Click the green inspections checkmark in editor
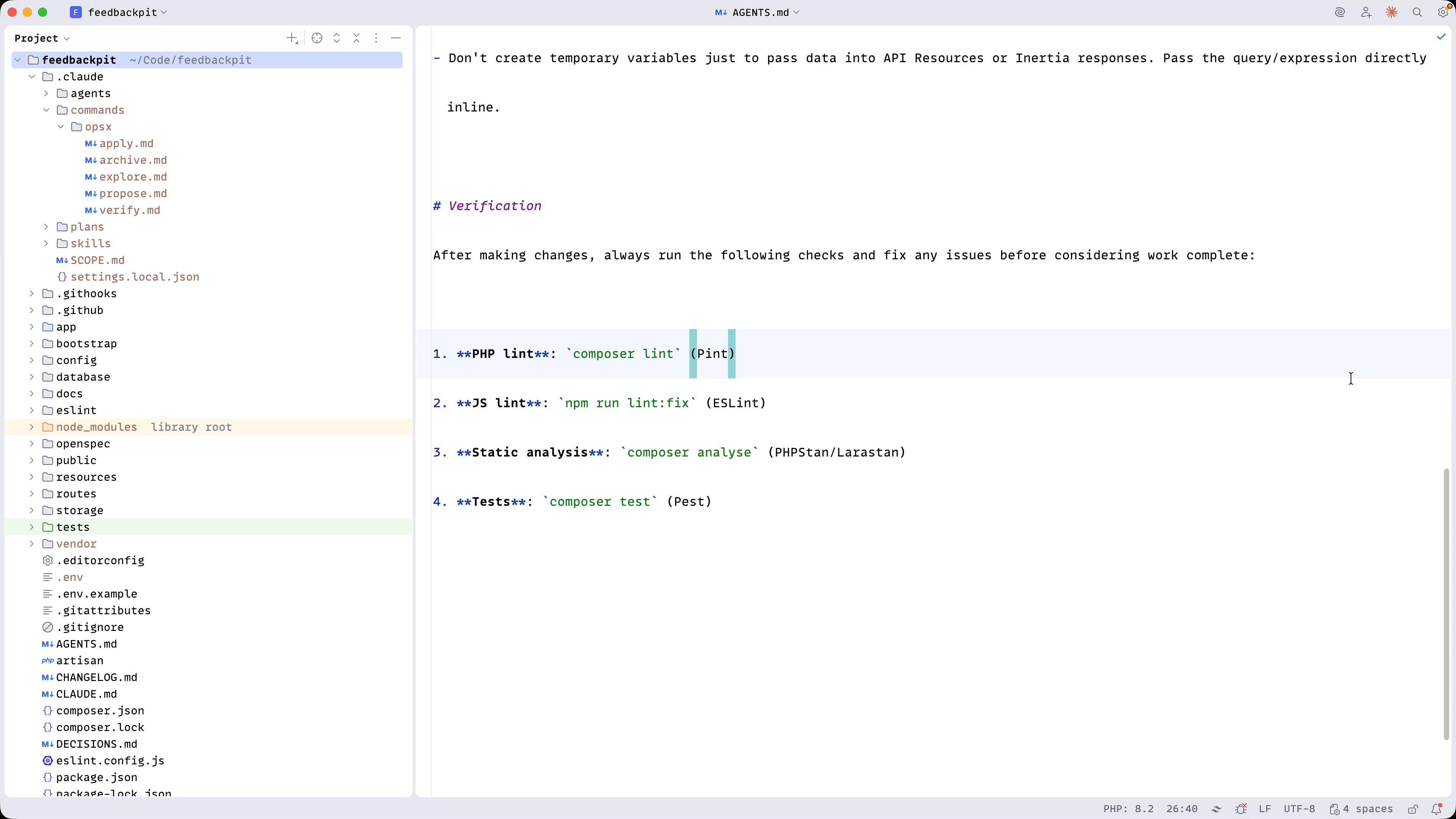The width and height of the screenshot is (1456, 819). (x=1441, y=37)
